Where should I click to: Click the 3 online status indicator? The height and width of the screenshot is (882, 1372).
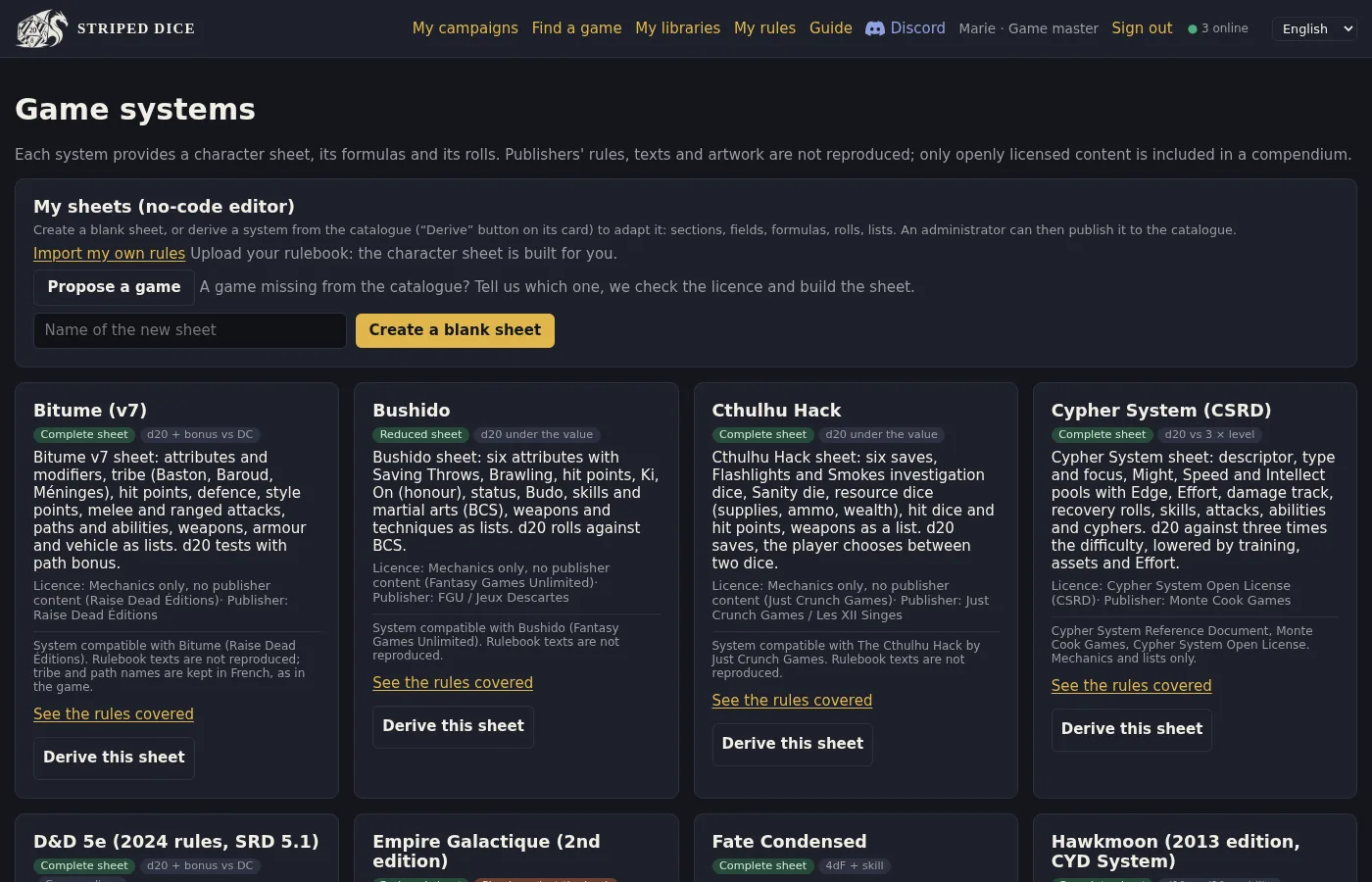point(1218,28)
